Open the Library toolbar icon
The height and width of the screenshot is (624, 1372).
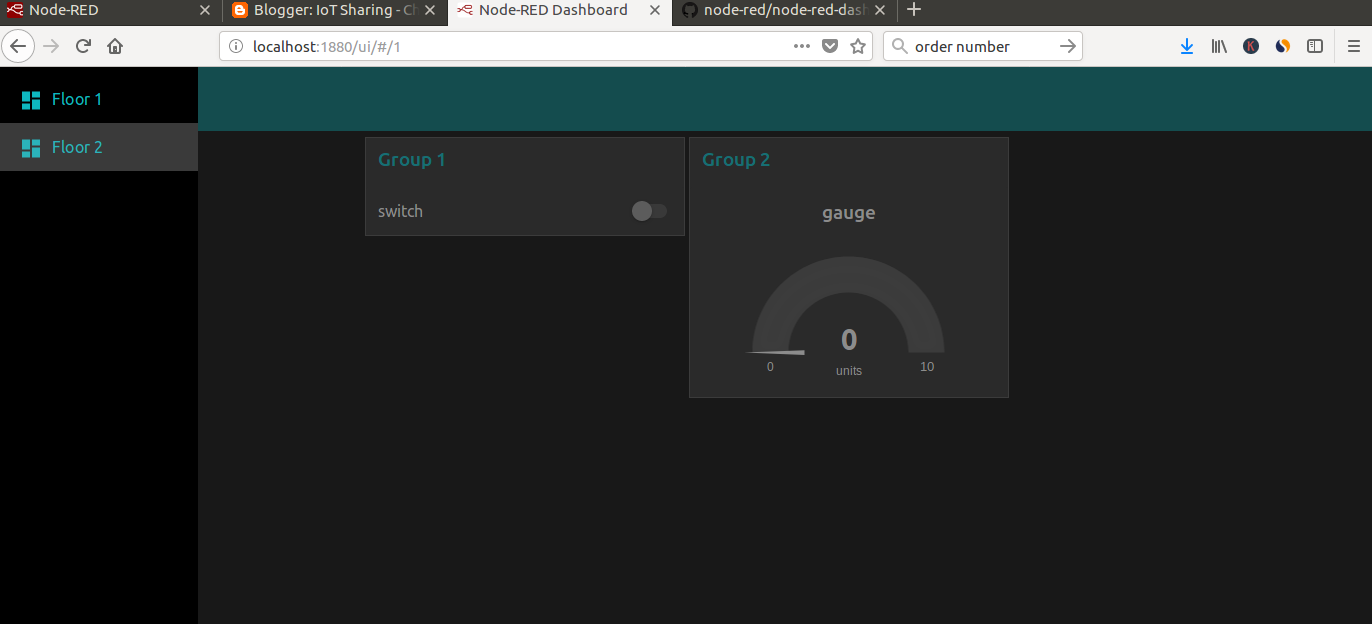tap(1219, 46)
